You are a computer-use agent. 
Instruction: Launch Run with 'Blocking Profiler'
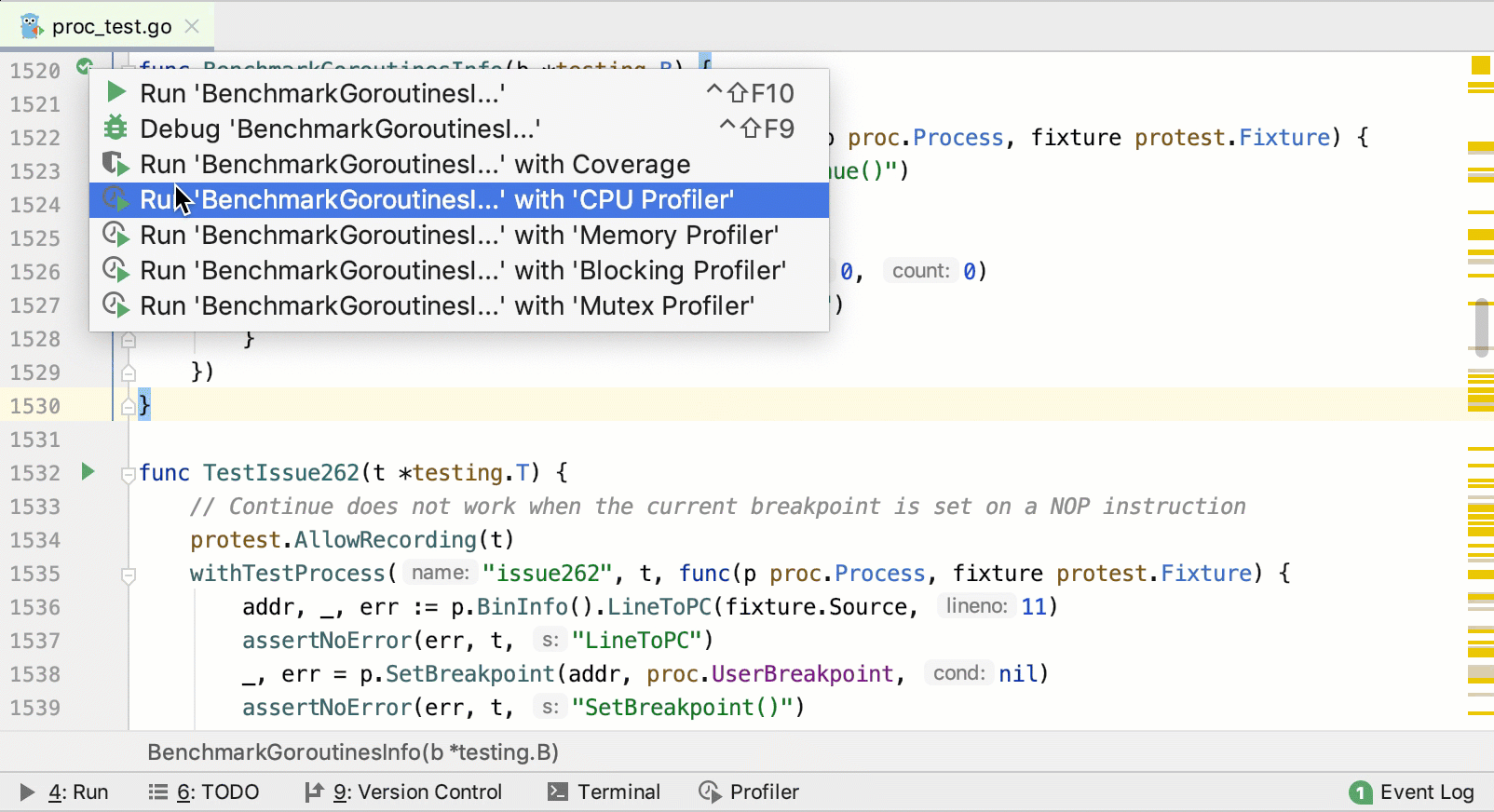pos(462,270)
